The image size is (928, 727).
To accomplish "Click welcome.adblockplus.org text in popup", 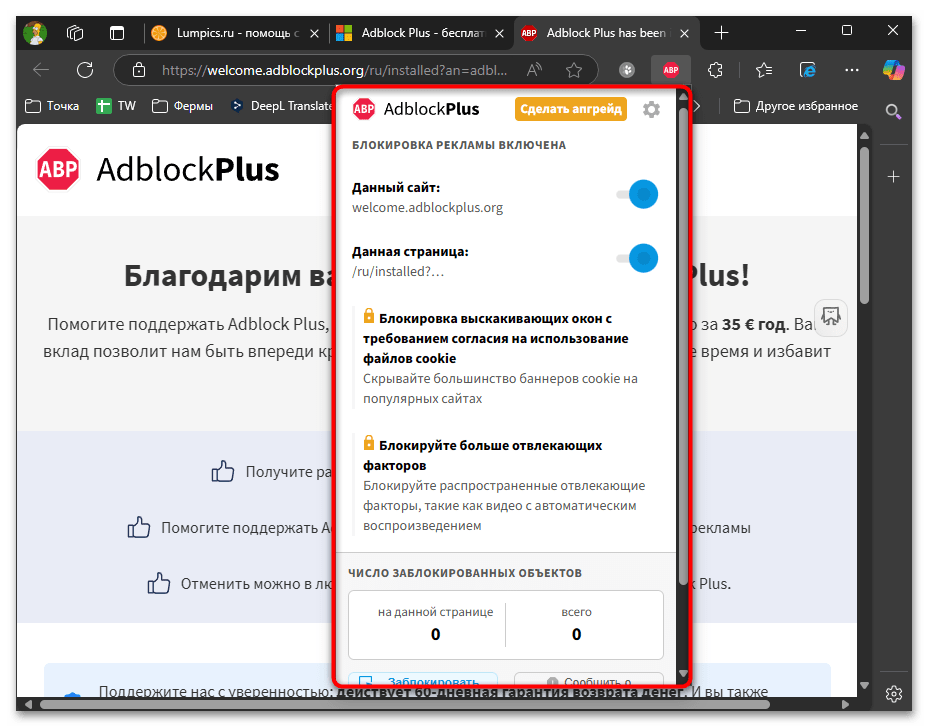I will tap(427, 208).
